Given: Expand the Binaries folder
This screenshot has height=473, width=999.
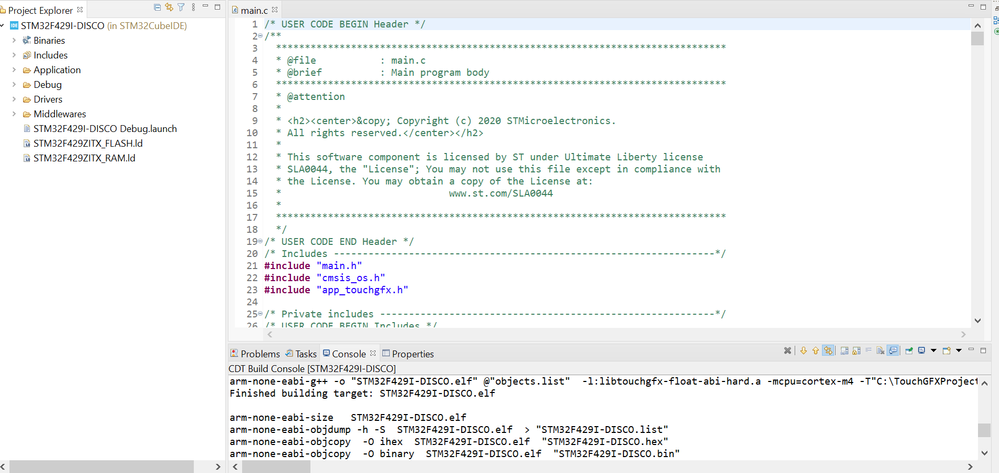Looking at the screenshot, I should (x=14, y=40).
